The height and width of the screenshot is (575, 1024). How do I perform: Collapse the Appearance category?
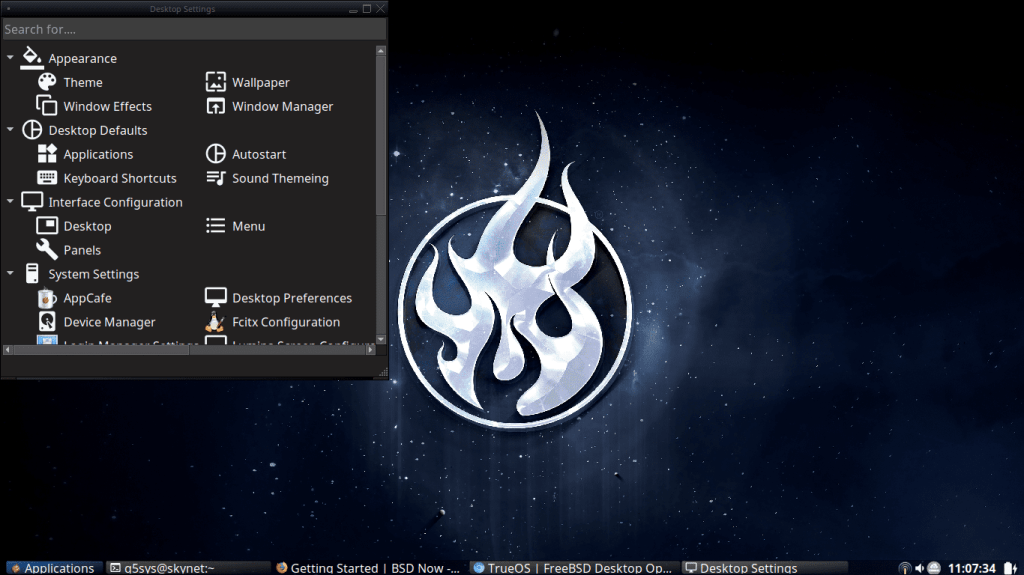[10, 58]
